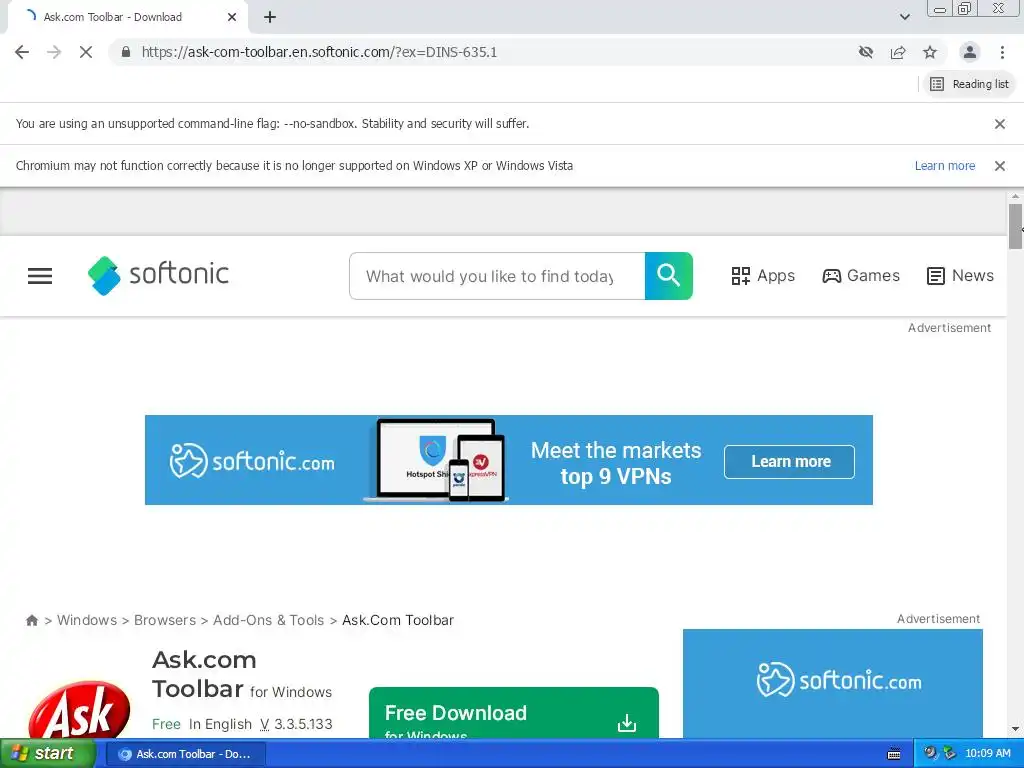Go to Browsers breadcrumb

coord(165,620)
